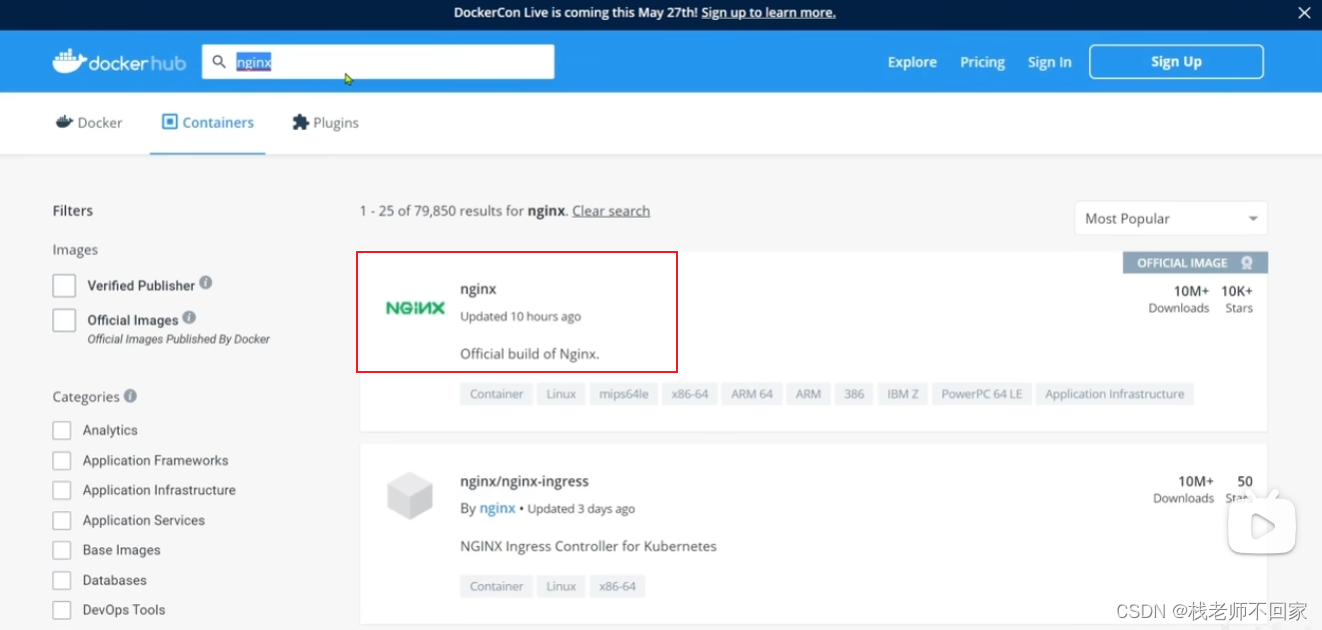Switch to the Containers tab
Image resolution: width=1322 pixels, height=630 pixels.
208,123
